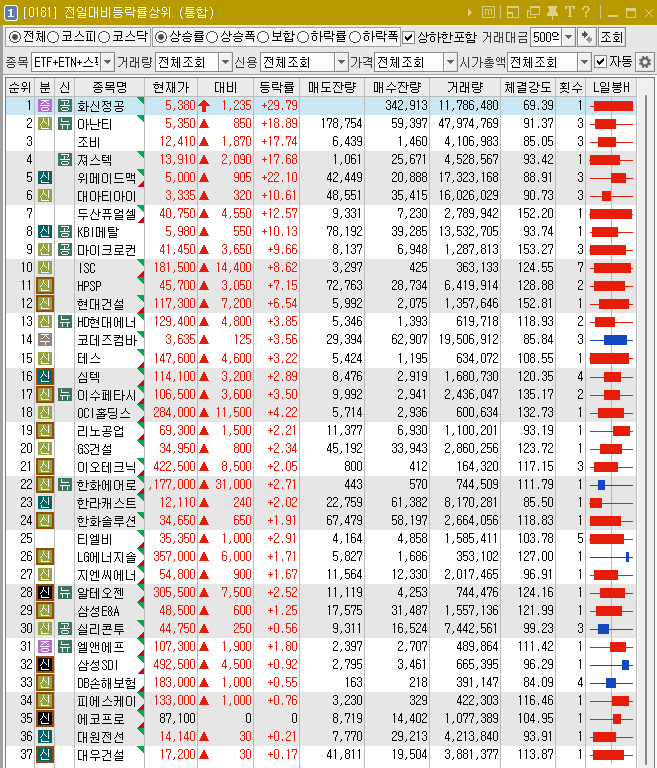
Task: Select the 상승폭 radio button
Action: [x=212, y=37]
